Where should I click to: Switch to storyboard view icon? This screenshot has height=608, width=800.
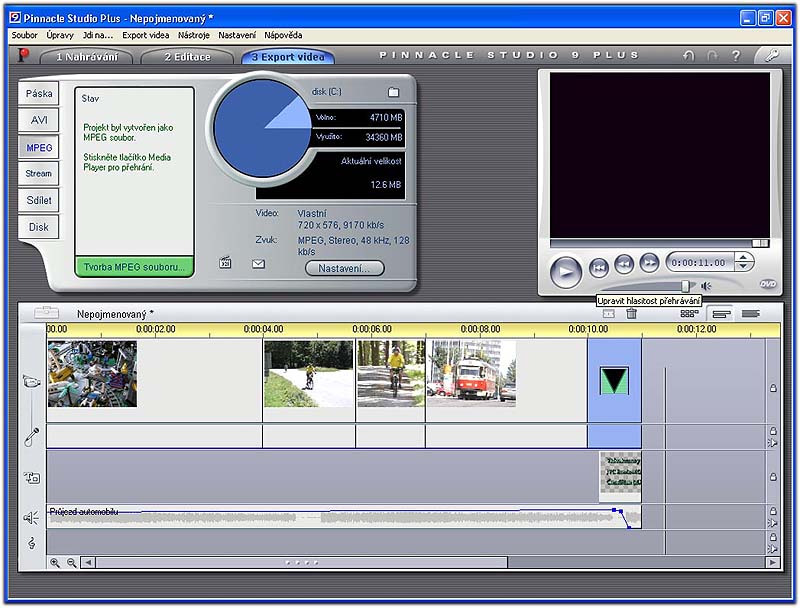tap(689, 314)
